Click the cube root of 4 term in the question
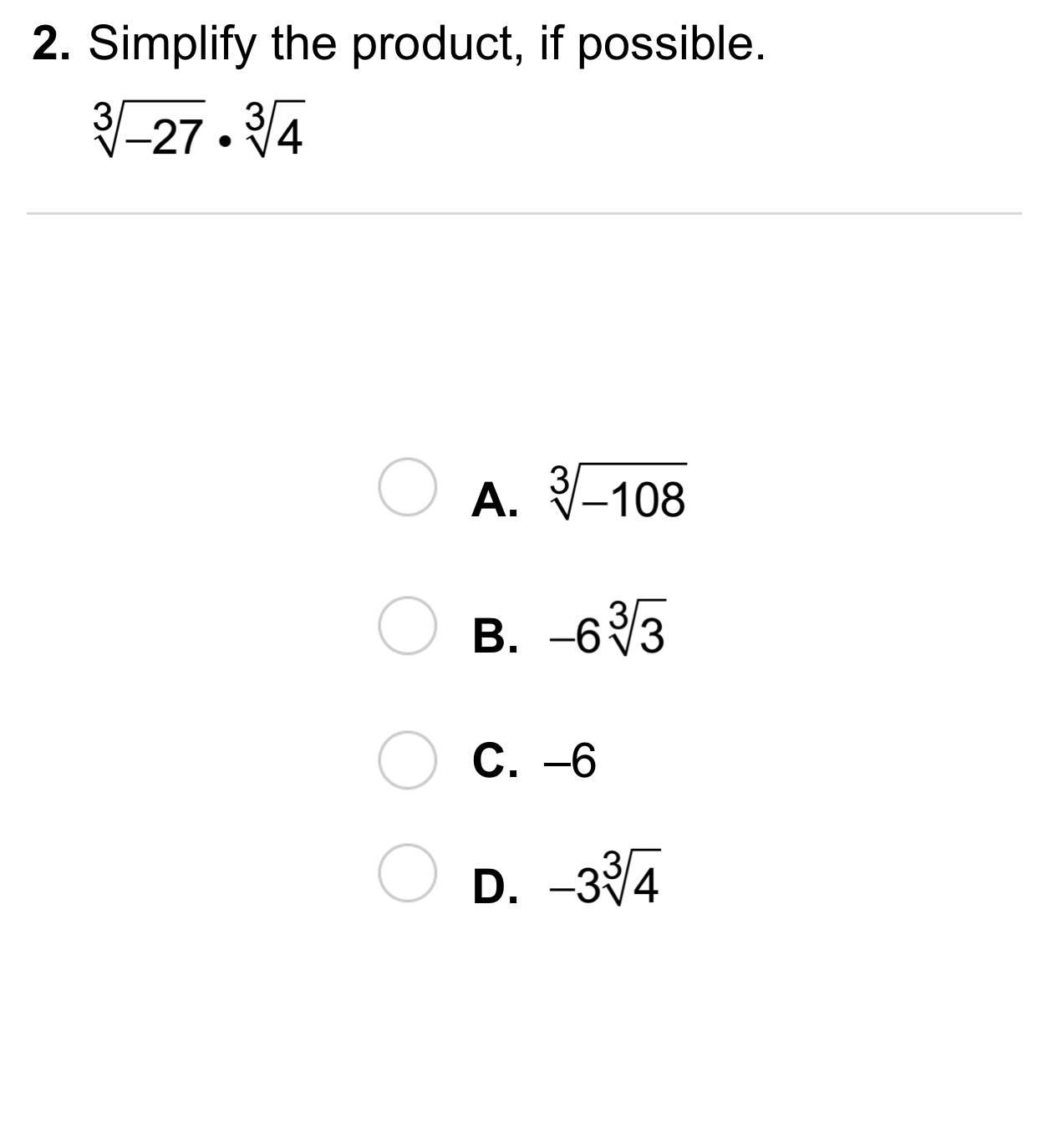The image size is (1053, 1148). 274,131
